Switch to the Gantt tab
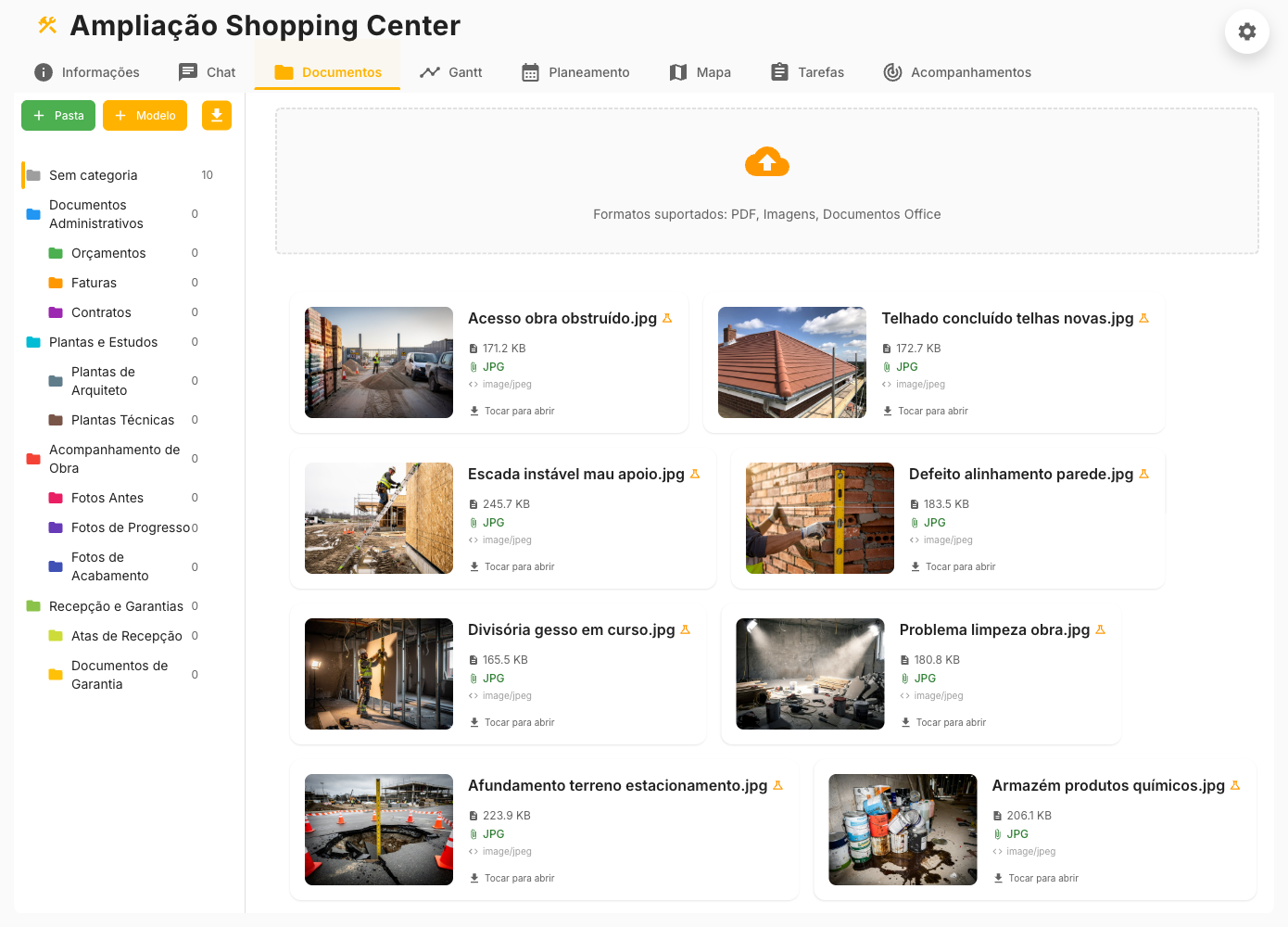Image resolution: width=1288 pixels, height=927 pixels. 450,72
